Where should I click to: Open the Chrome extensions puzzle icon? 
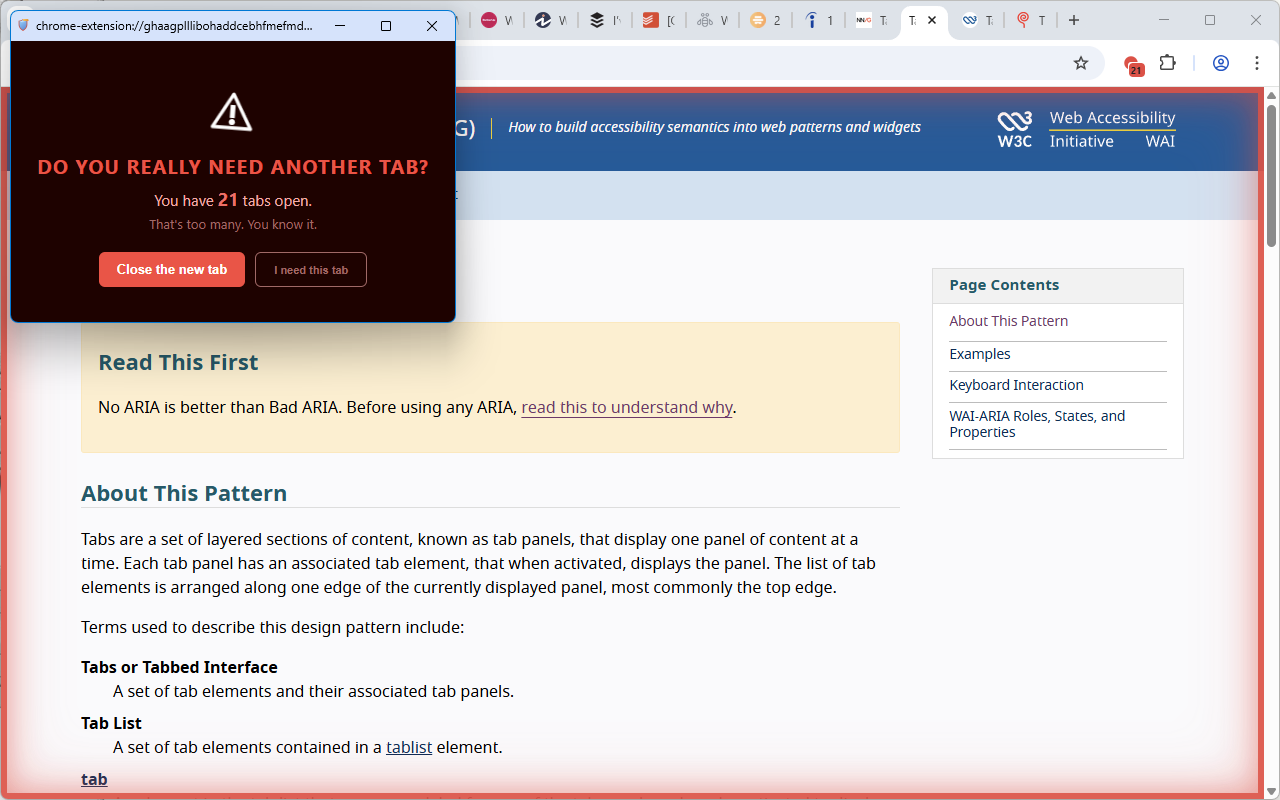1167,63
